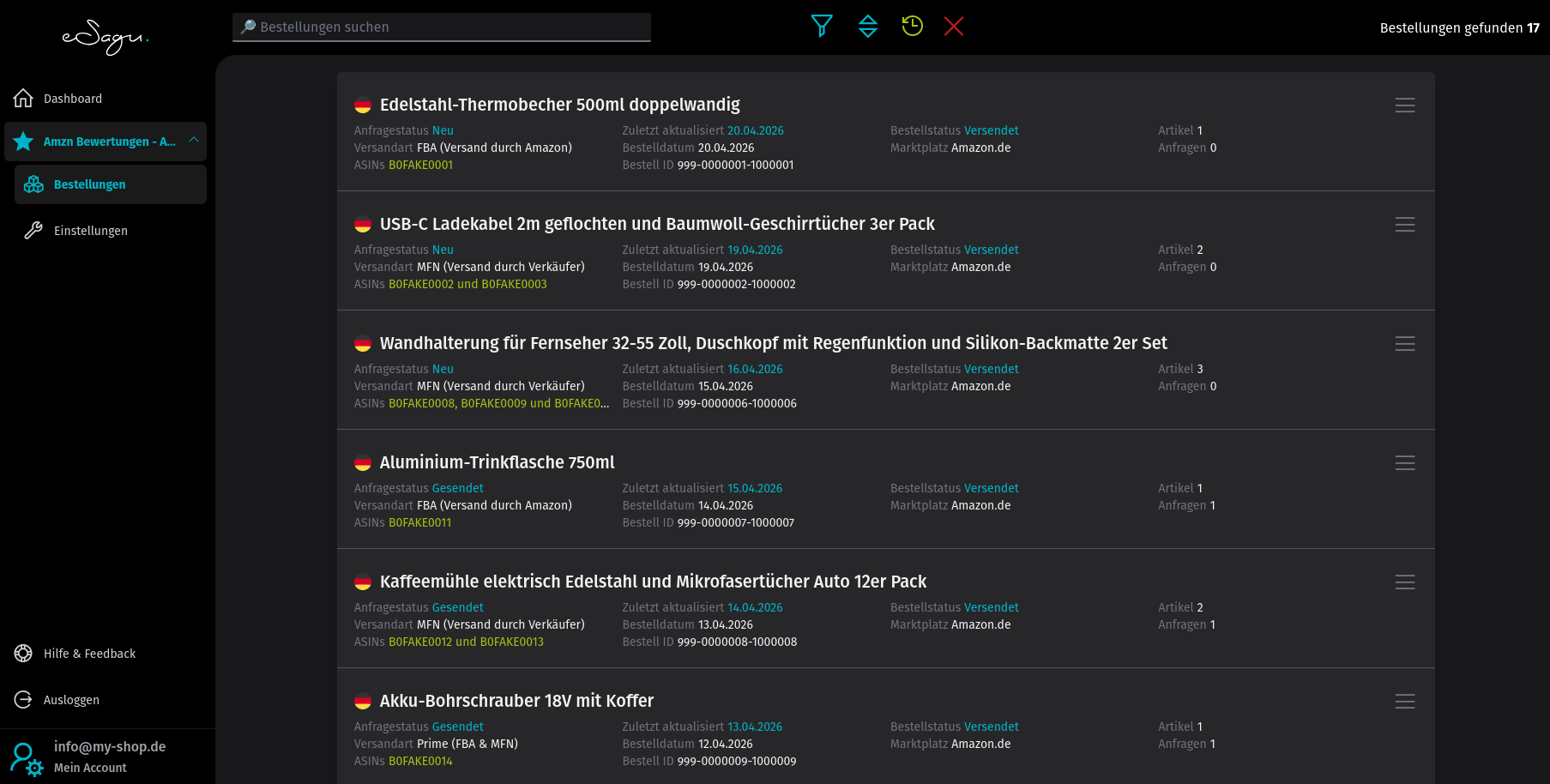Image resolution: width=1550 pixels, height=784 pixels.
Task: Open the sort order icon
Action: tap(867, 27)
